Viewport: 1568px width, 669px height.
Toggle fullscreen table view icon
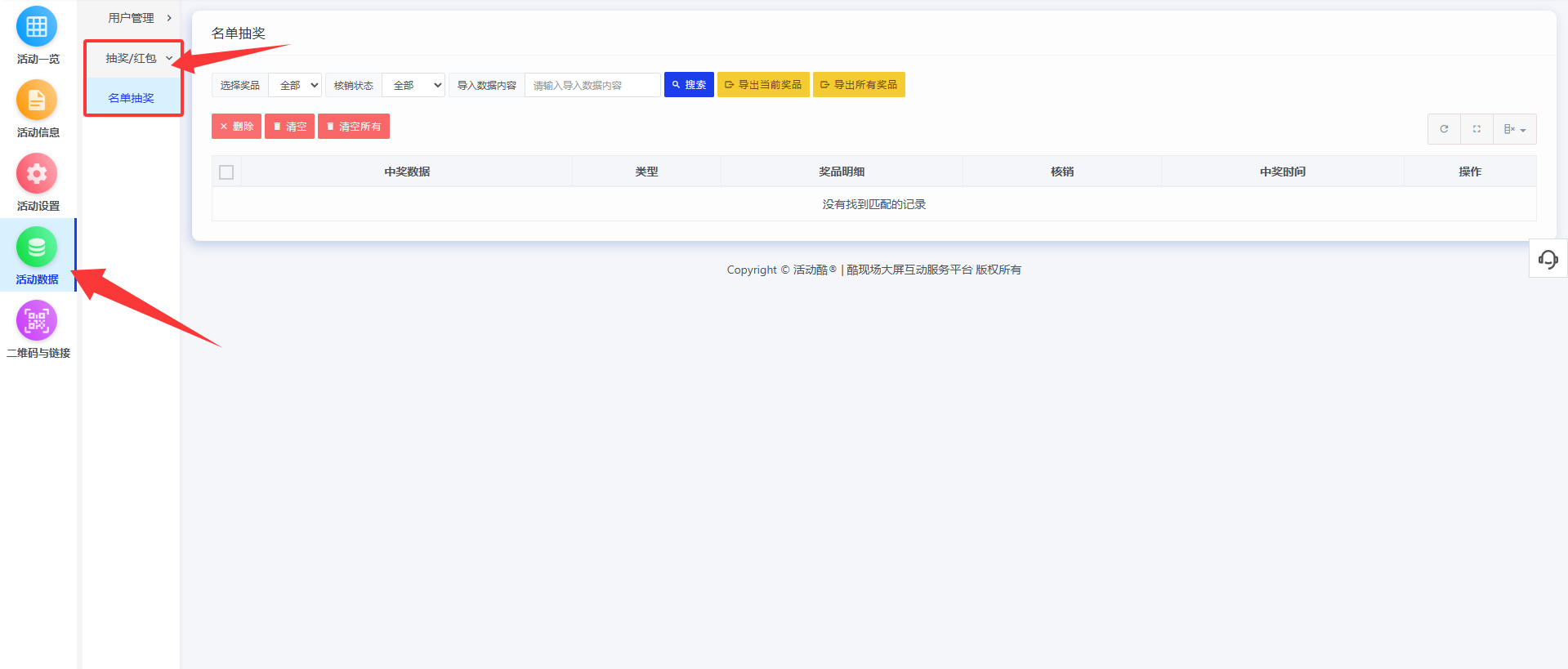[x=1476, y=129]
